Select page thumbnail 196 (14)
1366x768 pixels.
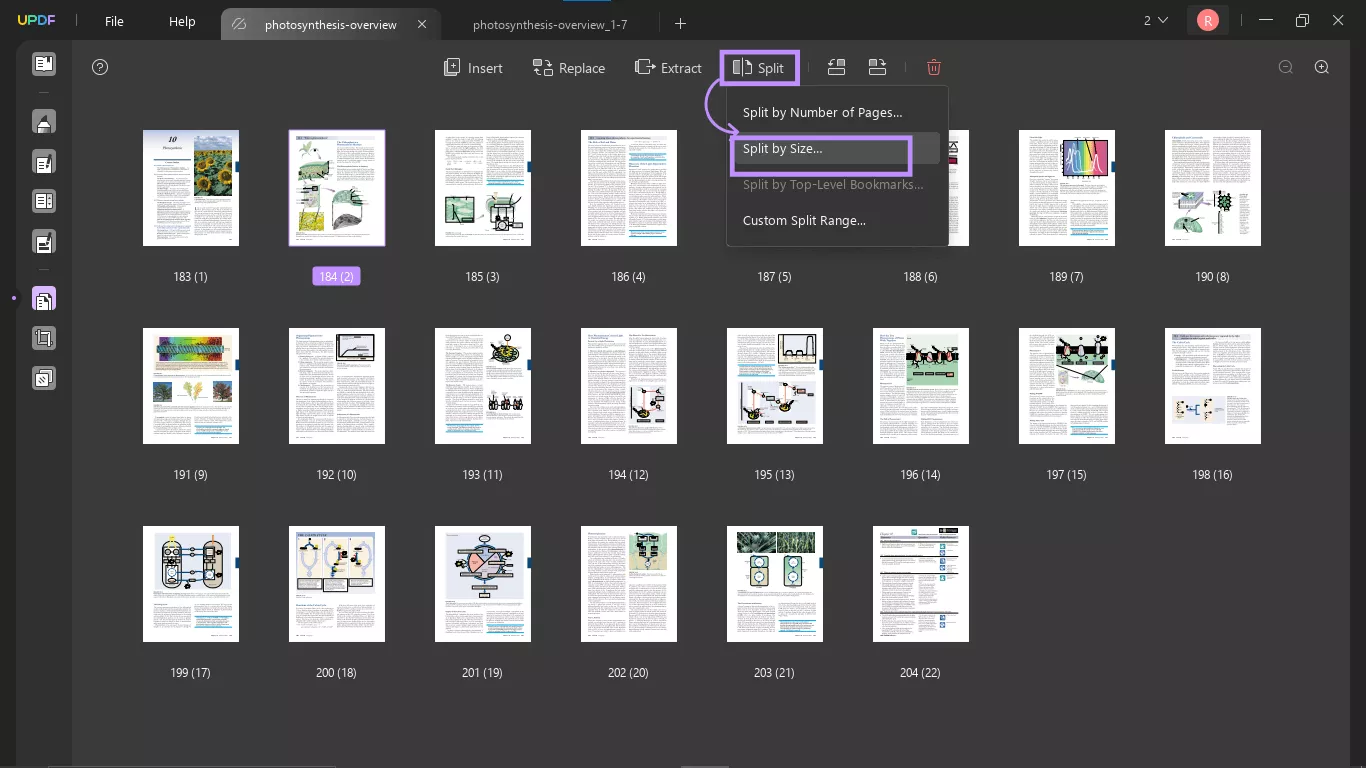[921, 385]
